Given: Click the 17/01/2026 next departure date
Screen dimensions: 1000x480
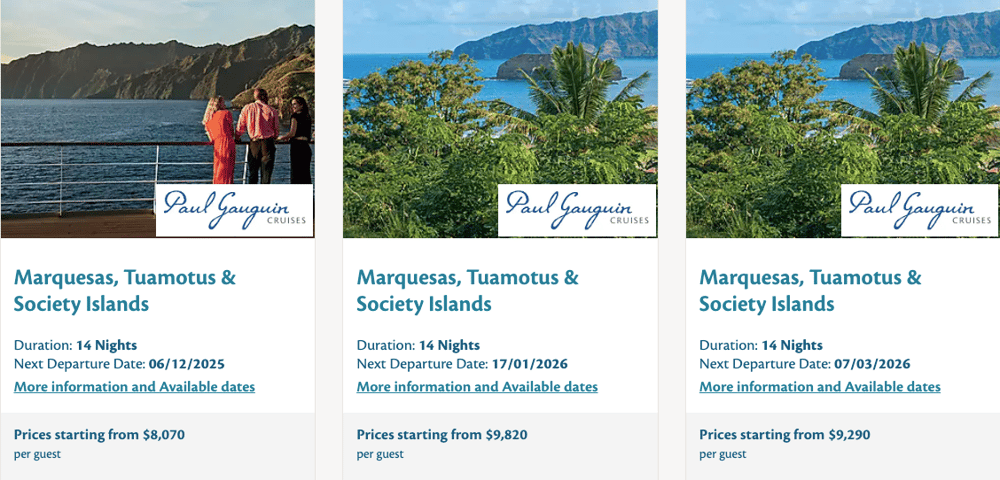Looking at the screenshot, I should click(530, 365).
